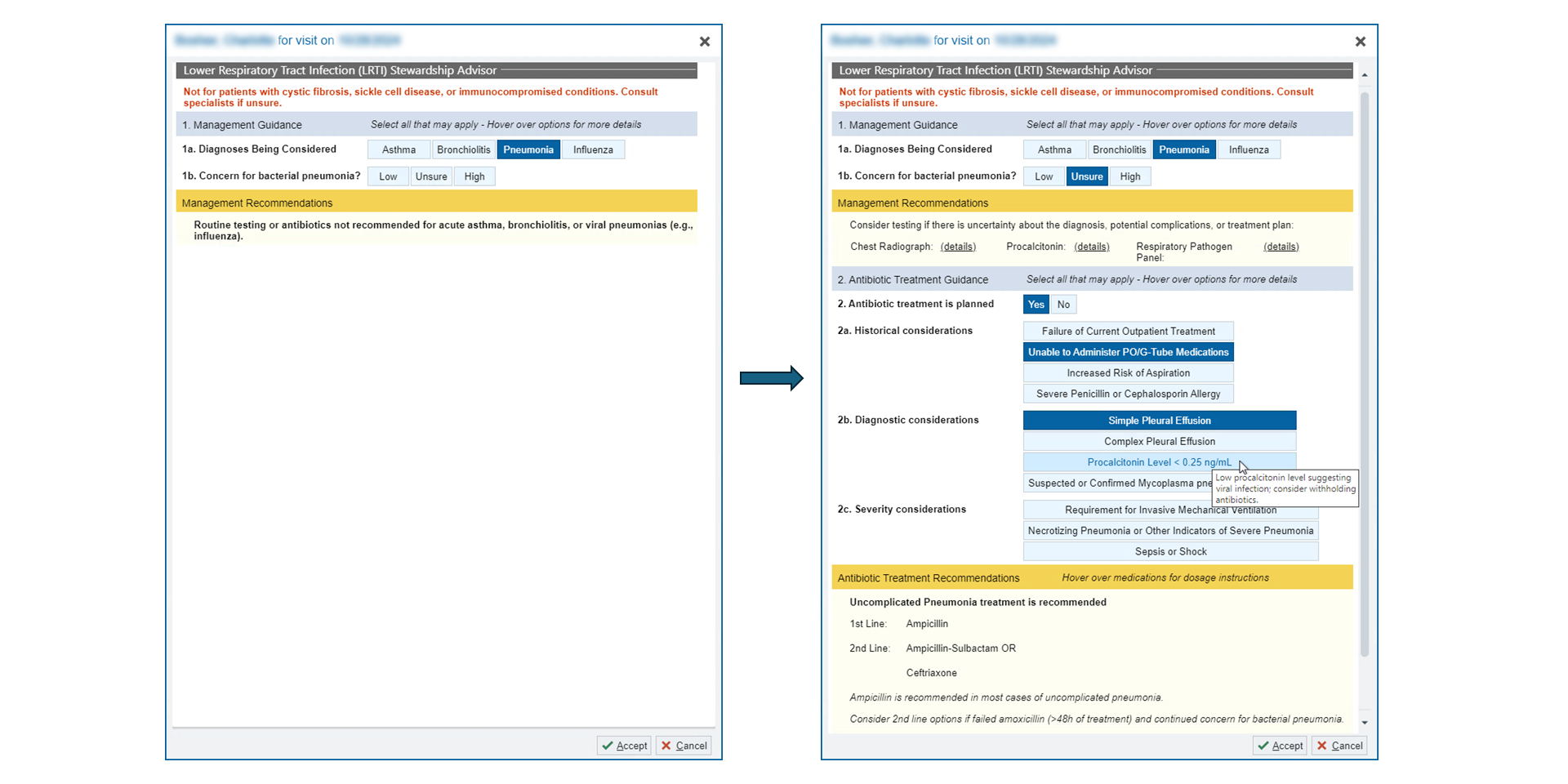This screenshot has width=1568, height=784.
Task: Select Sepsis or Shock option
Action: [1171, 552]
